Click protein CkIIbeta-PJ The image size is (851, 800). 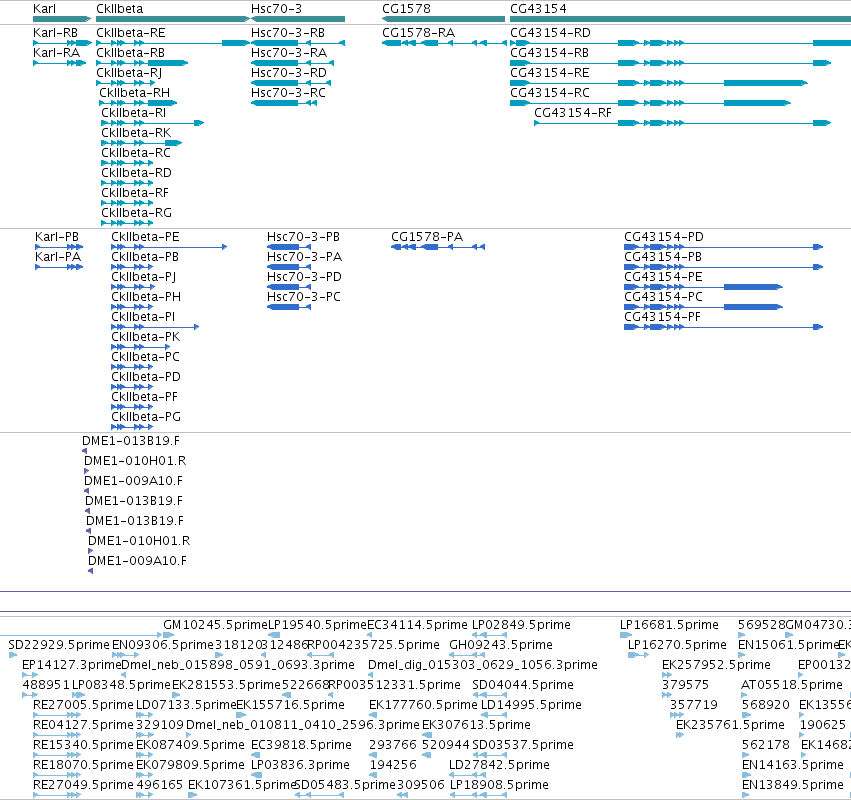click(x=132, y=287)
